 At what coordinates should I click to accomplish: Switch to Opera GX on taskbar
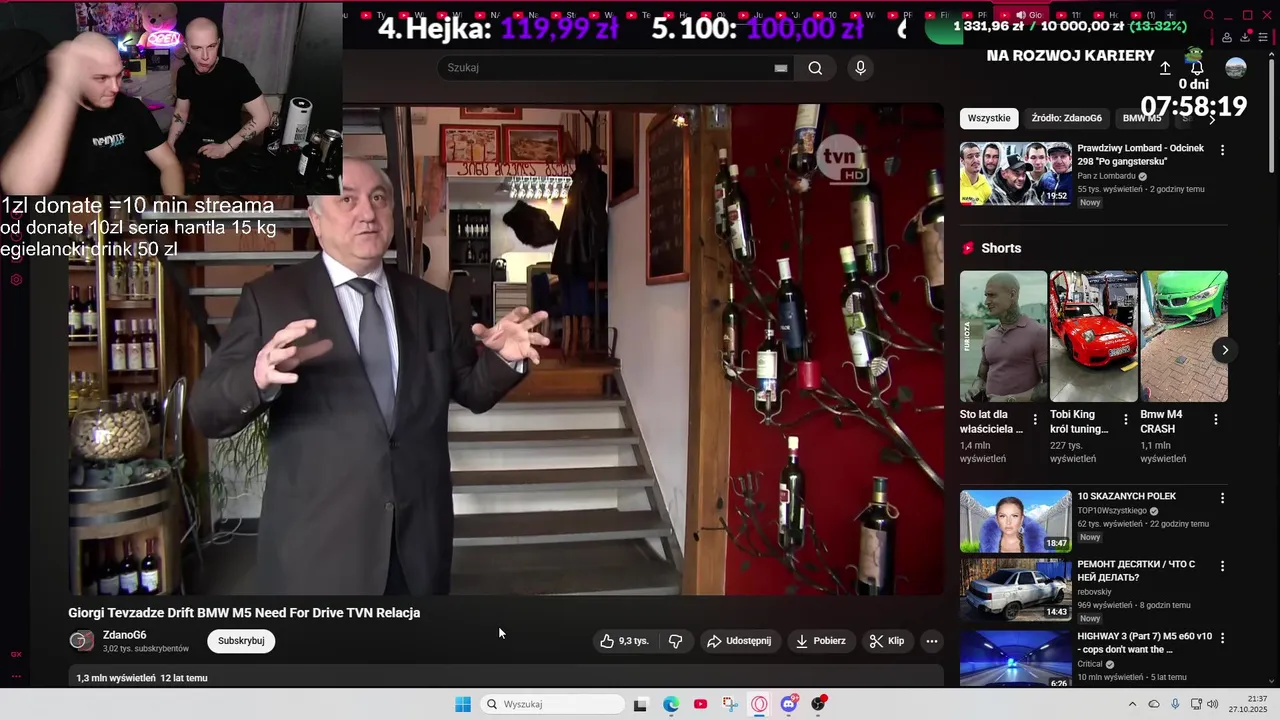coord(759,704)
